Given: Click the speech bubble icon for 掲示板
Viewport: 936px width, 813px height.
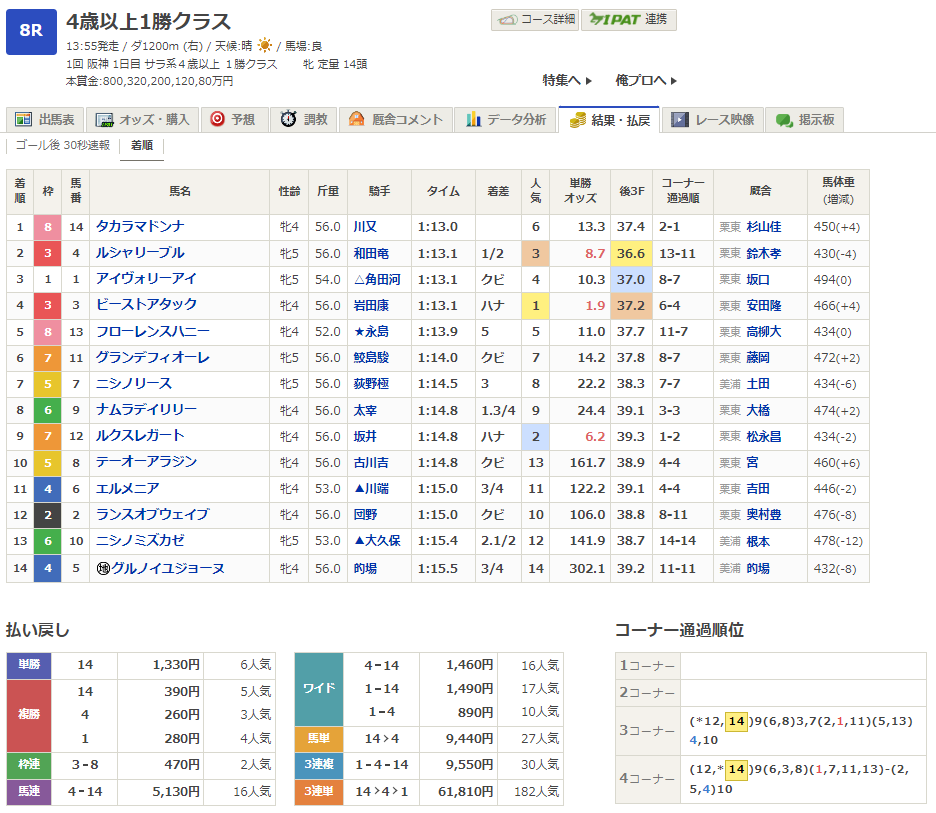Looking at the screenshot, I should pyautogui.click(x=784, y=120).
